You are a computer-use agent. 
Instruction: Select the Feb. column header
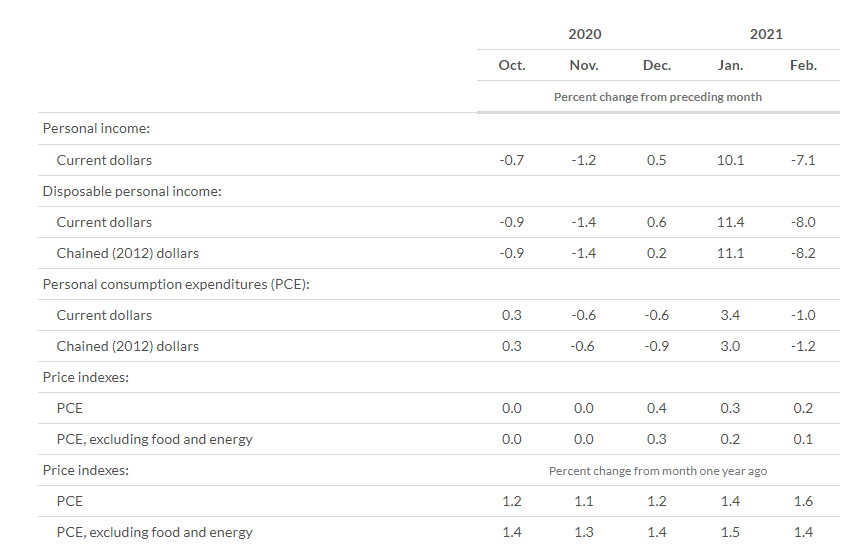pyautogui.click(x=803, y=65)
